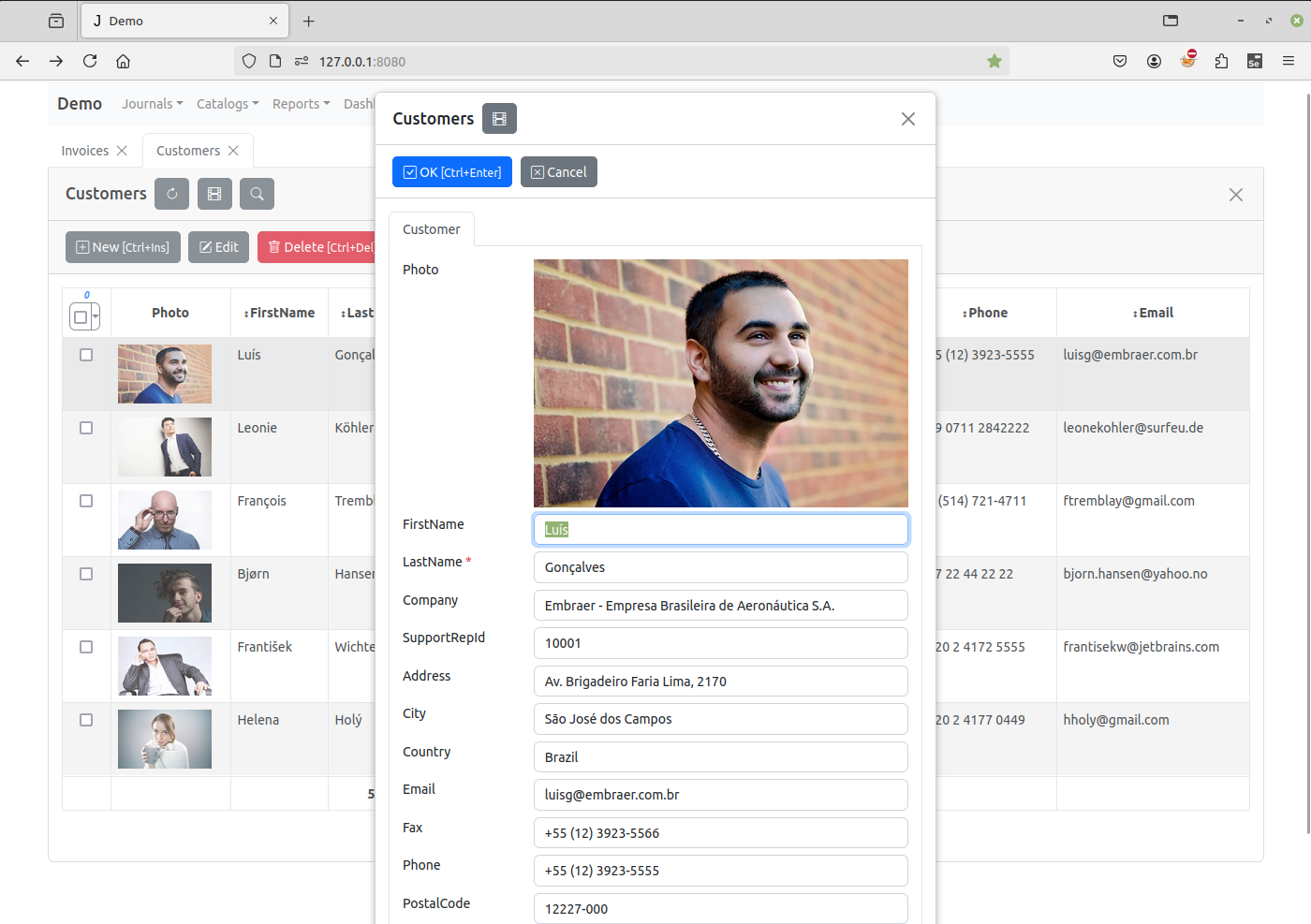
Task: Click the Address input field
Action: 721,682
